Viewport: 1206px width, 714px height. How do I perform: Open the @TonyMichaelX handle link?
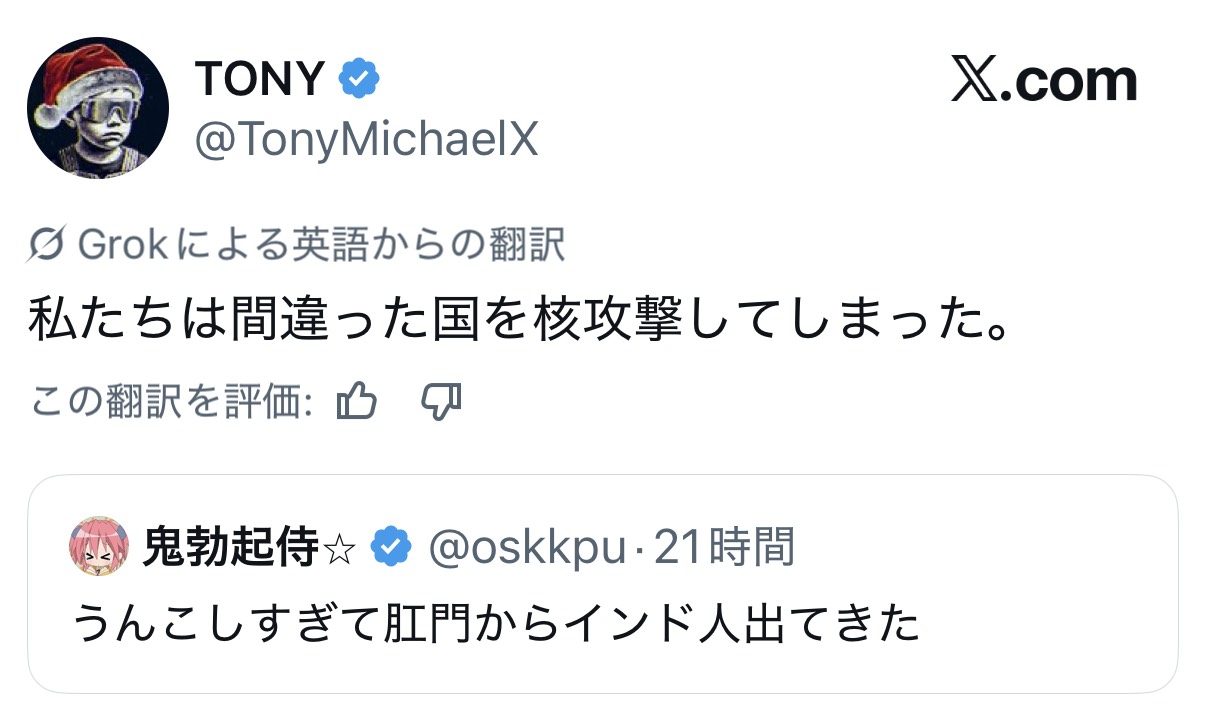366,141
